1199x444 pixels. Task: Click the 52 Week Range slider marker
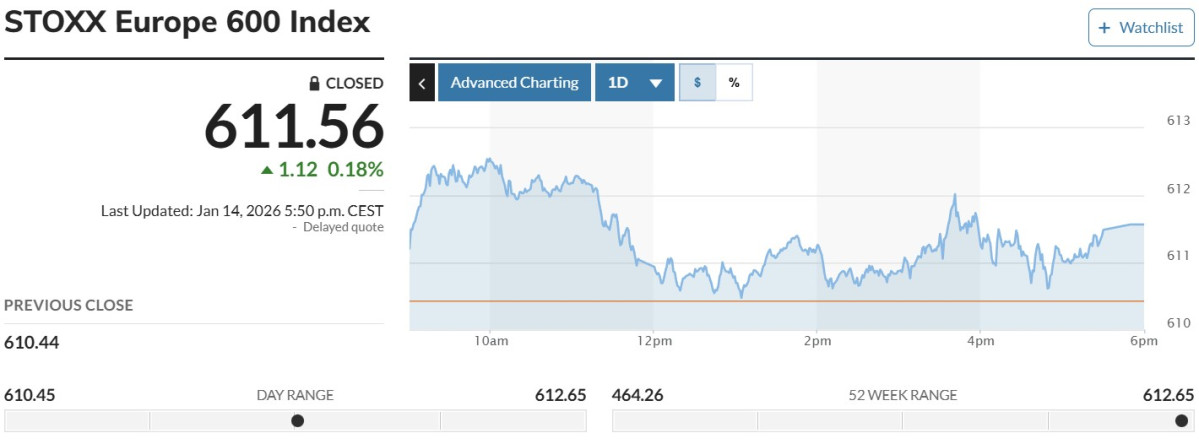1181,420
